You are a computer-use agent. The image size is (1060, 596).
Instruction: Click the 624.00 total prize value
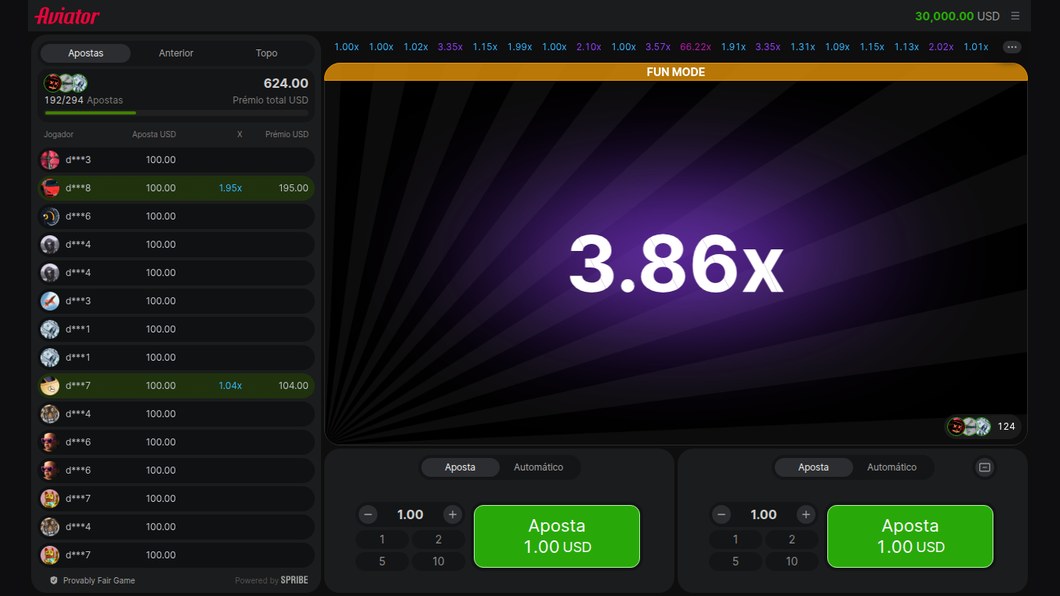coord(285,83)
